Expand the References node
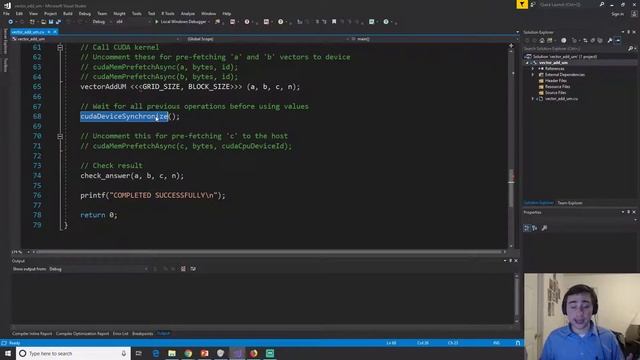640x360 pixels. pos(533,69)
